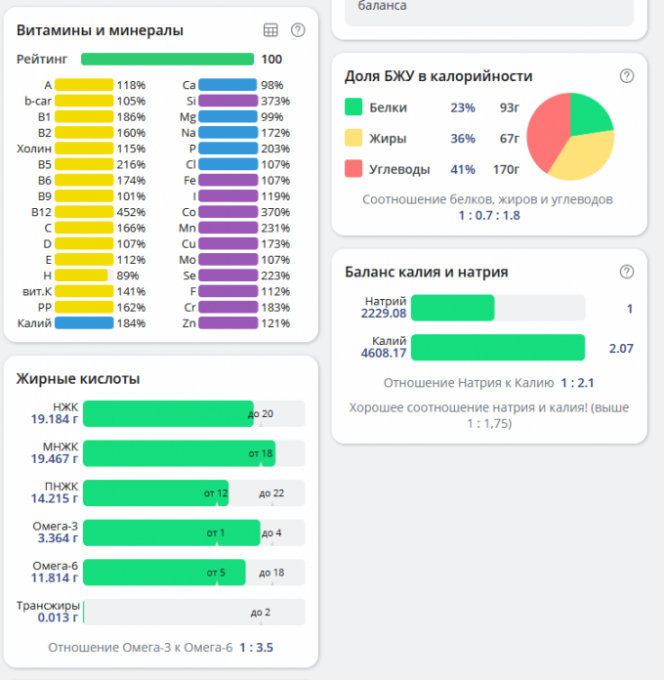Open help for Доля БЖУ в калорийности
664x680 pixels.
click(627, 76)
